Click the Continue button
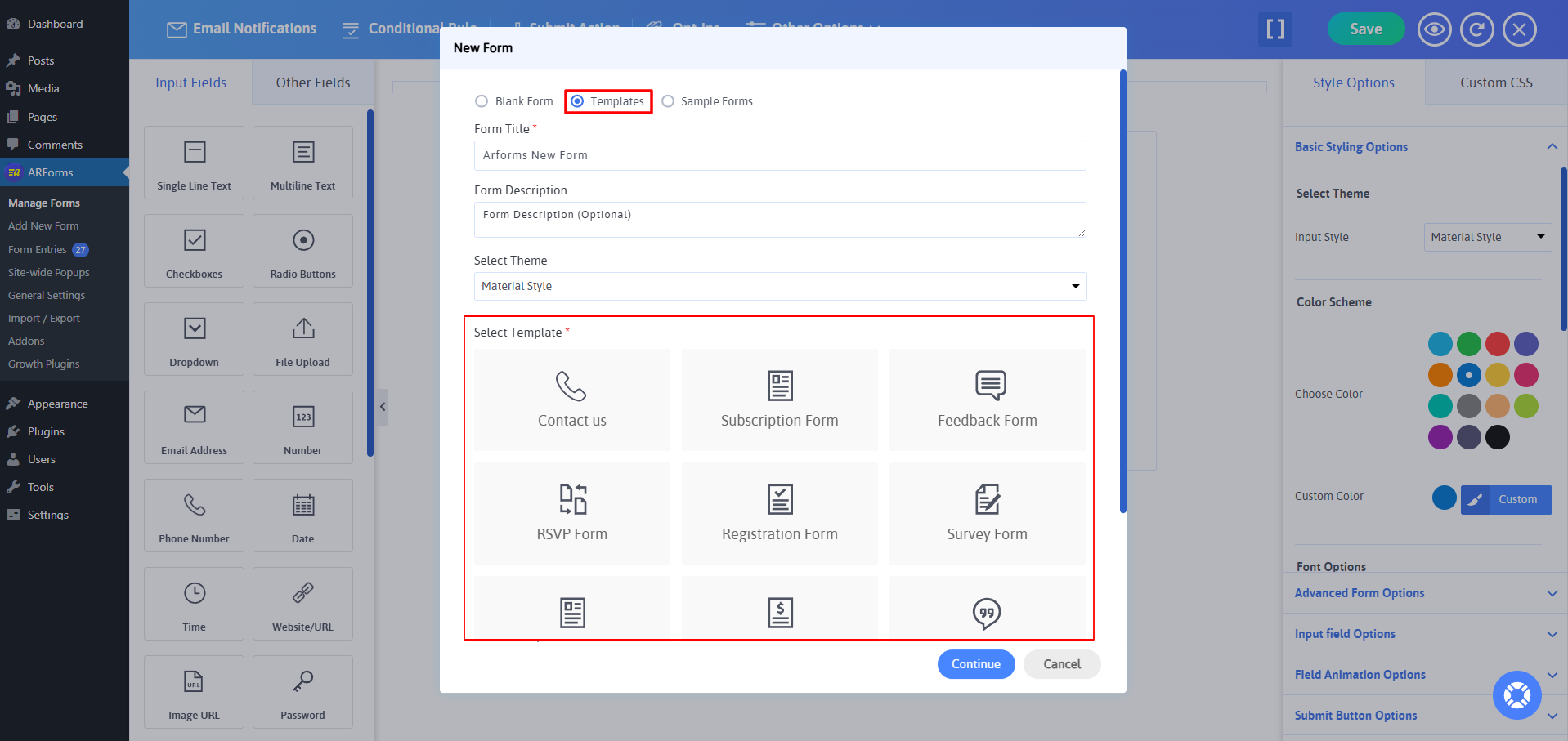 975,664
